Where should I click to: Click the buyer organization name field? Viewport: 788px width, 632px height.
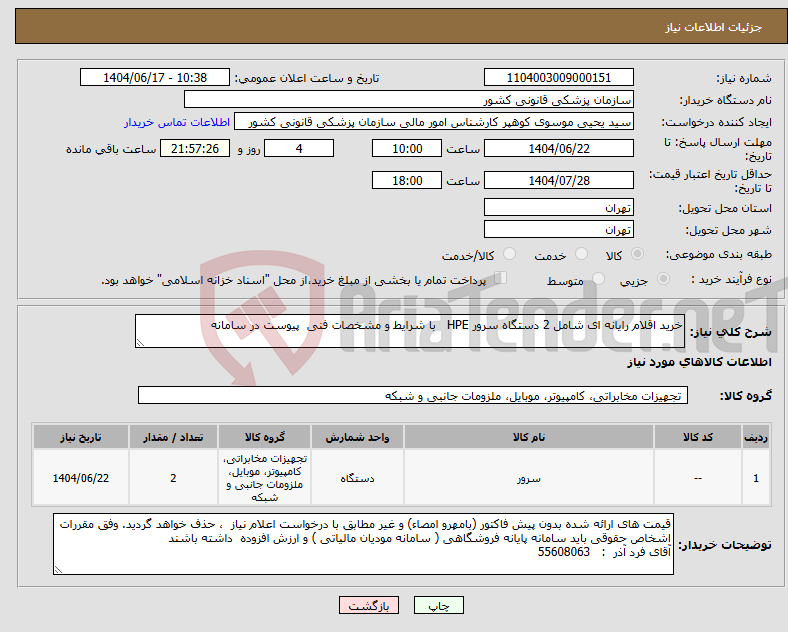tap(409, 99)
